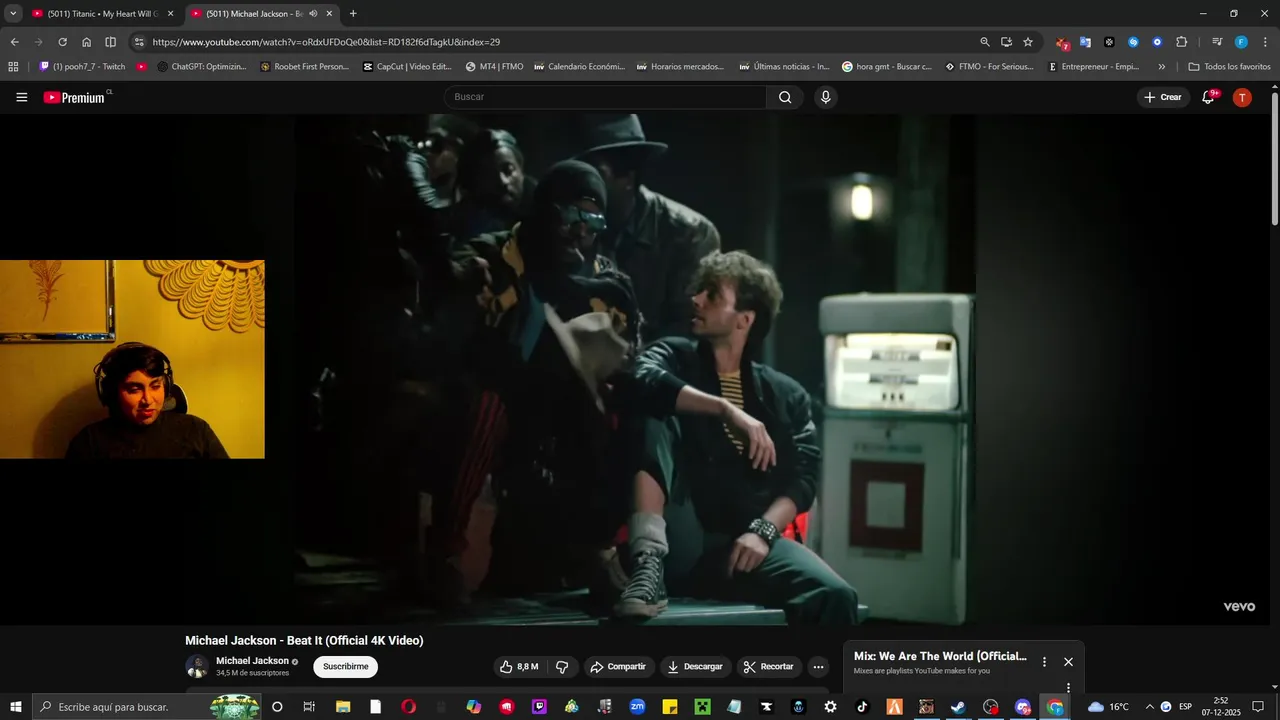This screenshot has width=1280, height=720.
Task: Open the YouTube account avatar menu
Action: [x=1242, y=97]
